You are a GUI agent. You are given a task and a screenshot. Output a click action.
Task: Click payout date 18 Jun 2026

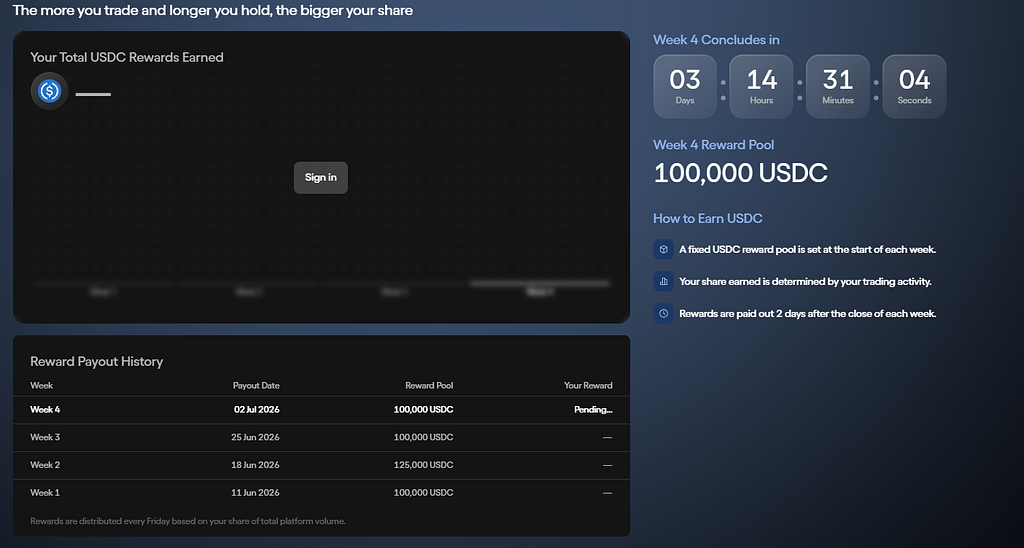click(255, 465)
